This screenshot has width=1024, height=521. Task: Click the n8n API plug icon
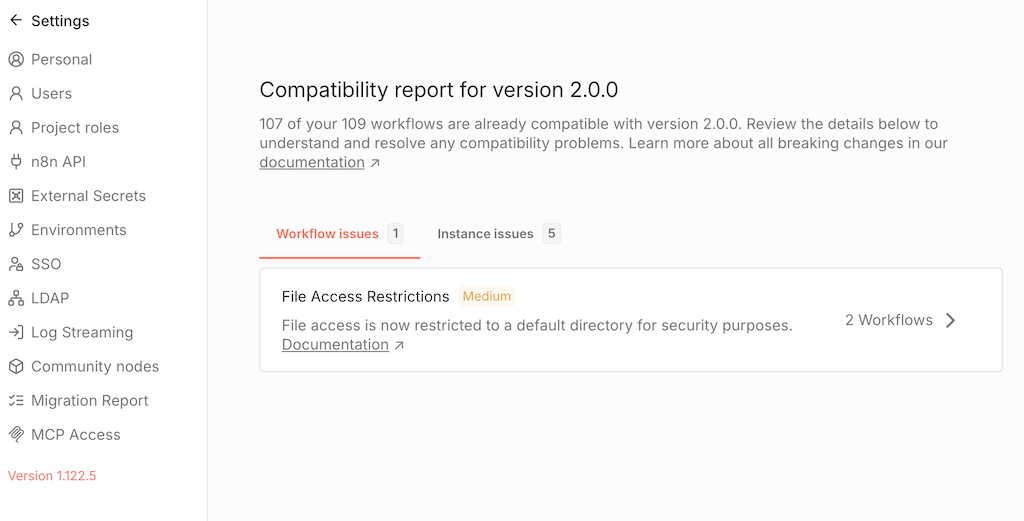click(x=16, y=162)
